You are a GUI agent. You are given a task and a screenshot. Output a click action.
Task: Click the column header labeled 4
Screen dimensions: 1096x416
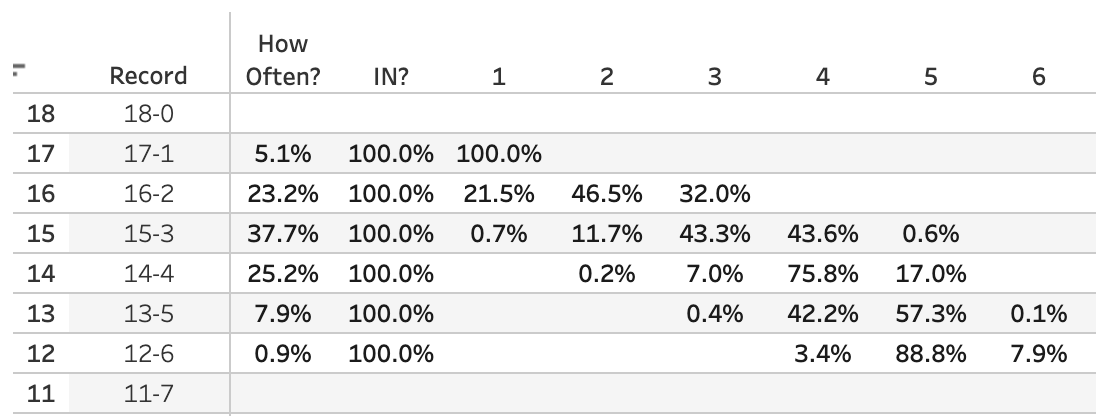click(821, 76)
